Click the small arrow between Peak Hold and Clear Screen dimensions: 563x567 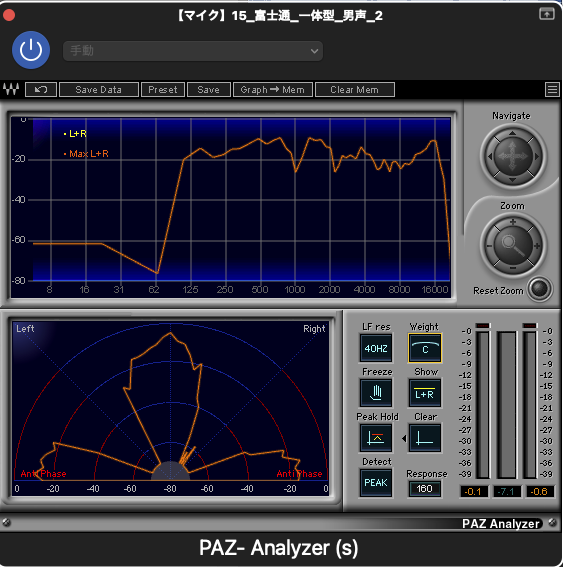[x=404, y=438]
